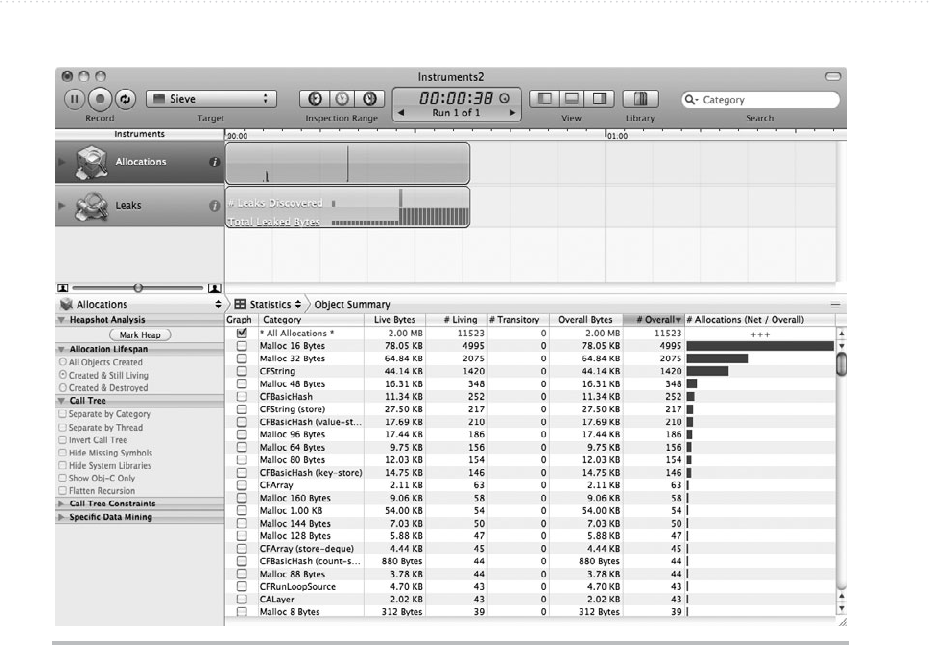The width and height of the screenshot is (929, 645).
Task: Select the Leaks instrument icon
Action: click(92, 206)
